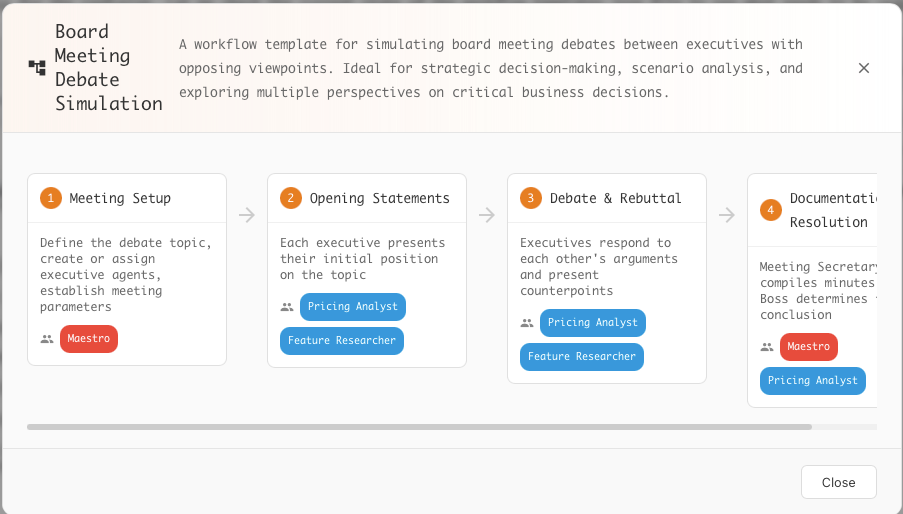Click arrow after Debate & Rebuttal card
The image size is (903, 514).
coord(727,215)
